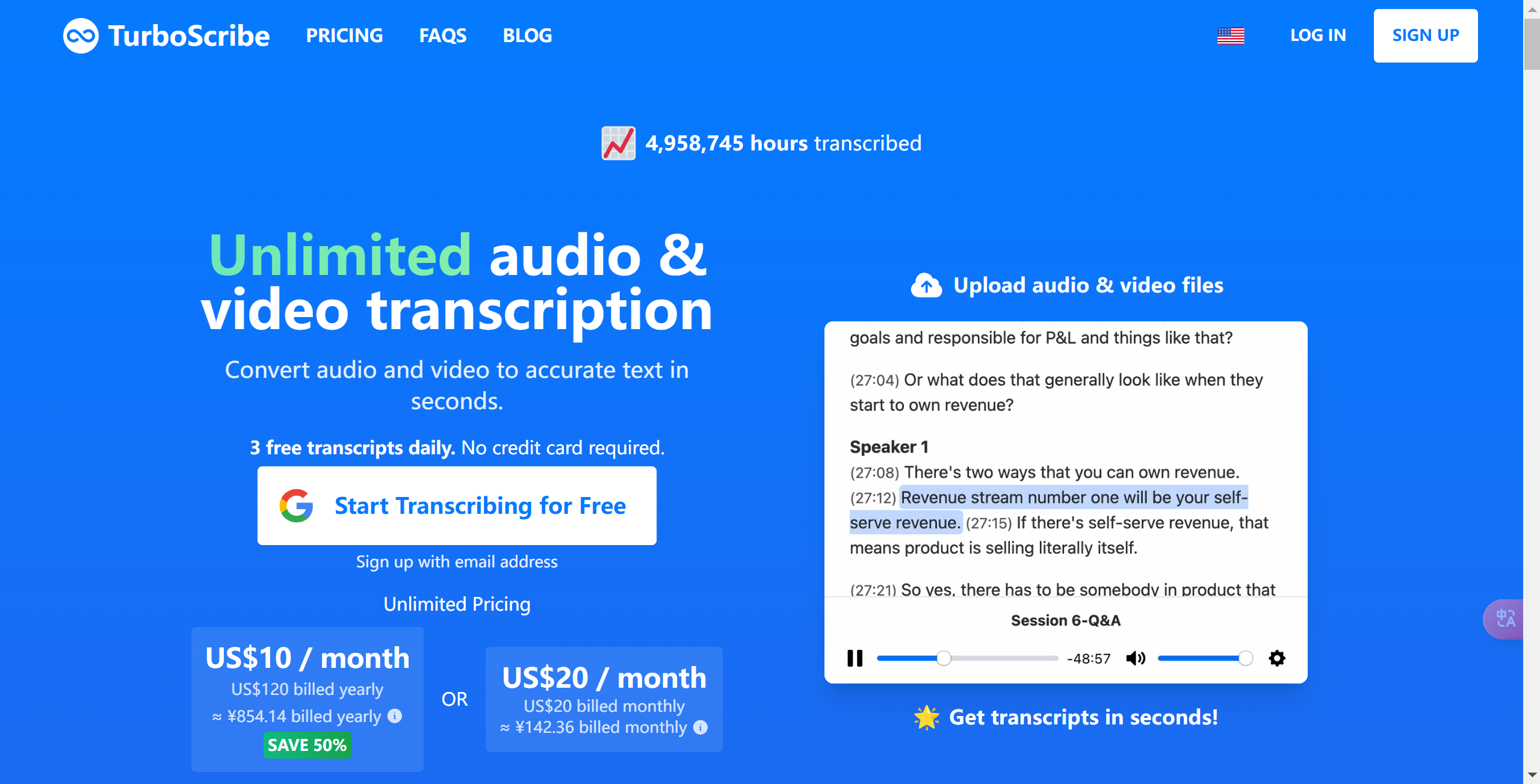Click 'Upload audio & video files' heading
This screenshot has width=1540, height=784.
click(x=1088, y=285)
